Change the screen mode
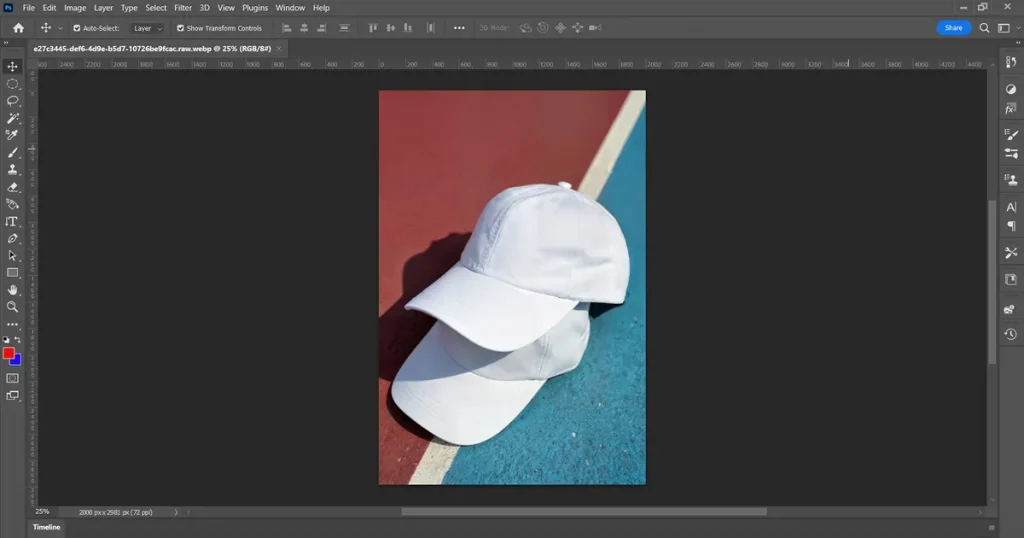Screen dimensions: 1024x538 pyautogui.click(x=12, y=396)
